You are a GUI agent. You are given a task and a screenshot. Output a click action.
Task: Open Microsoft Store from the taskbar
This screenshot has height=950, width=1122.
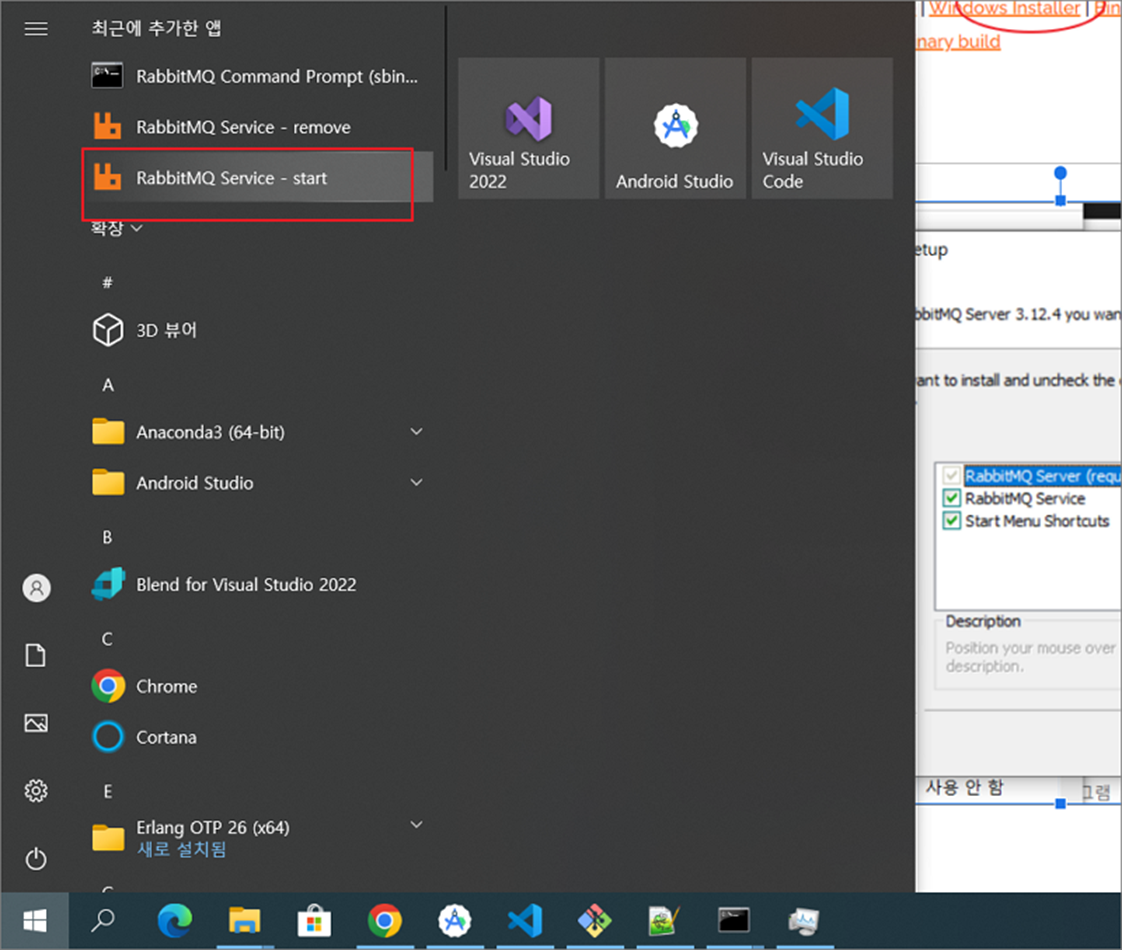[314, 921]
